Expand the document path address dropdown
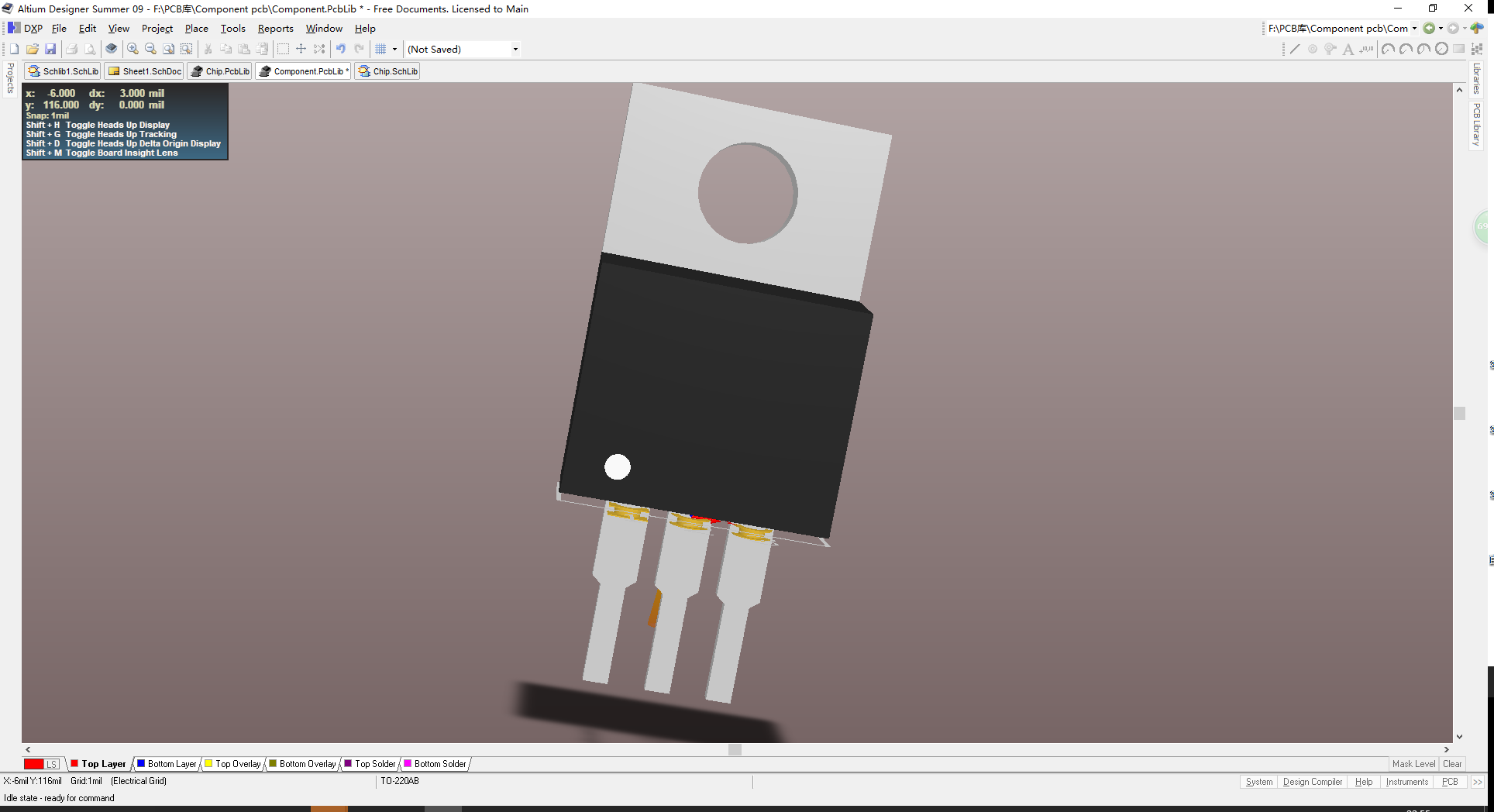This screenshot has height=812, width=1494. [x=1414, y=29]
